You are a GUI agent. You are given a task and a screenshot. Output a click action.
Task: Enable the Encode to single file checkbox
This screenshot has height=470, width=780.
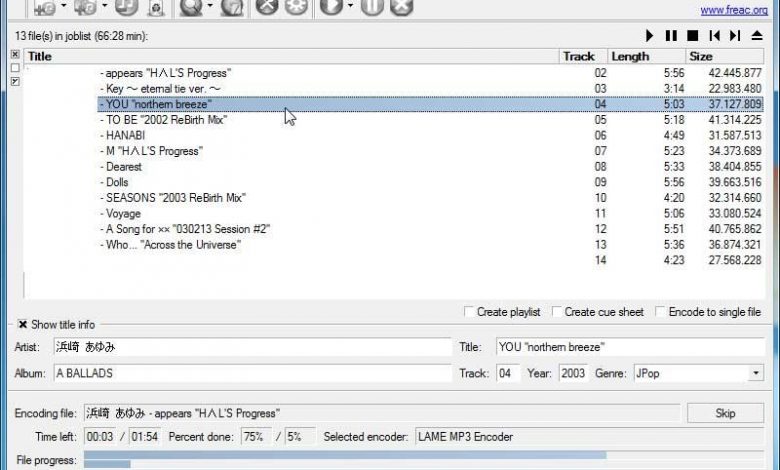[660, 312]
